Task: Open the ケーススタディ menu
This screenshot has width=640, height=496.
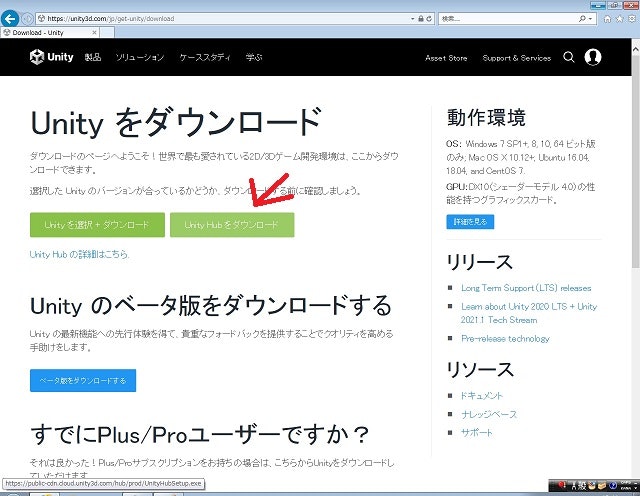Action: 205,57
